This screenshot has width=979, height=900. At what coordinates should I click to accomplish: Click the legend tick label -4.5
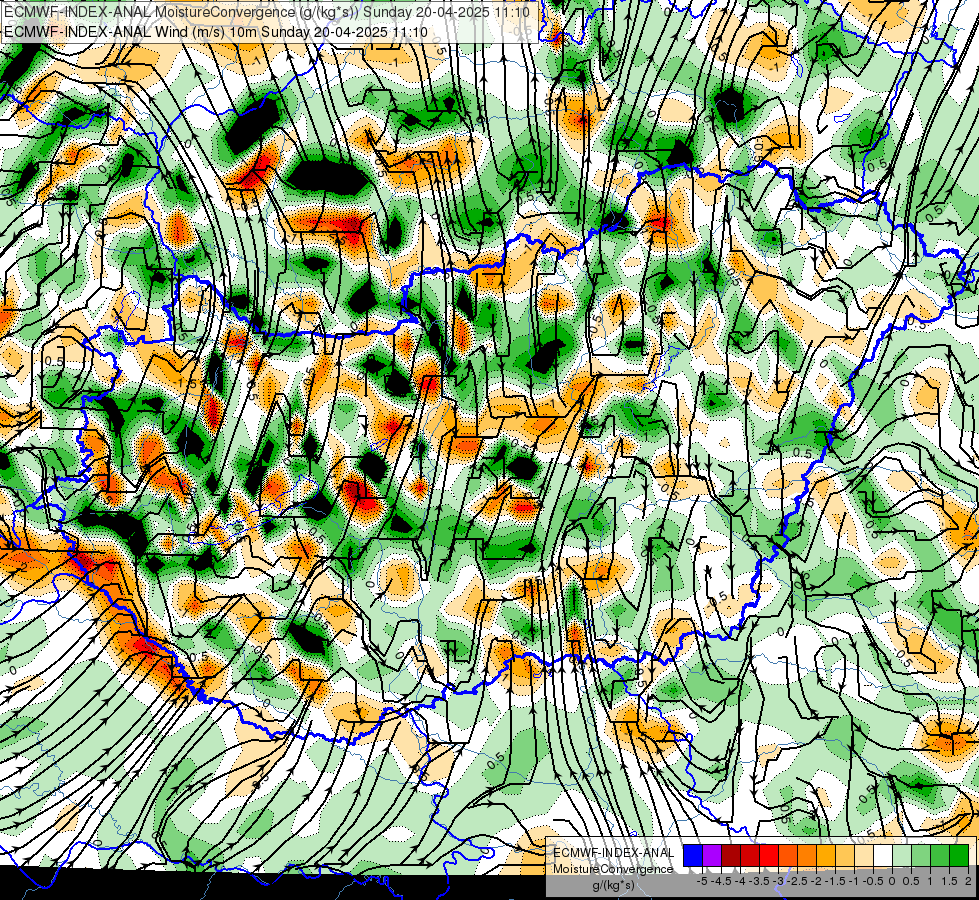coord(721,881)
